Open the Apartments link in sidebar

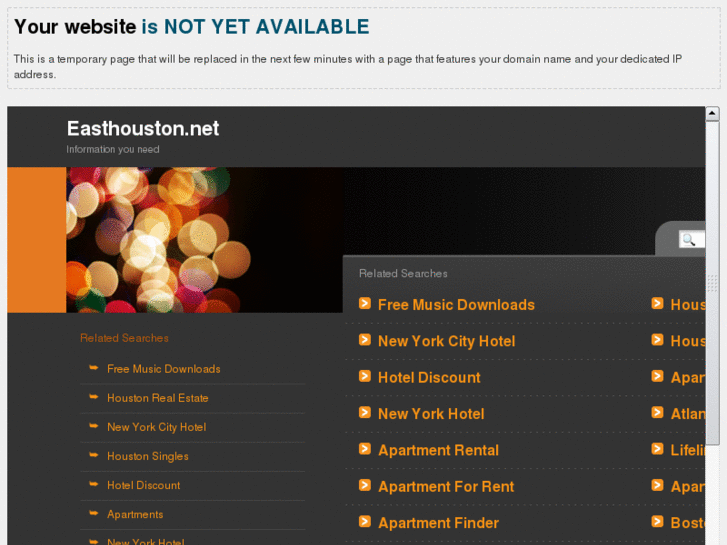135,514
